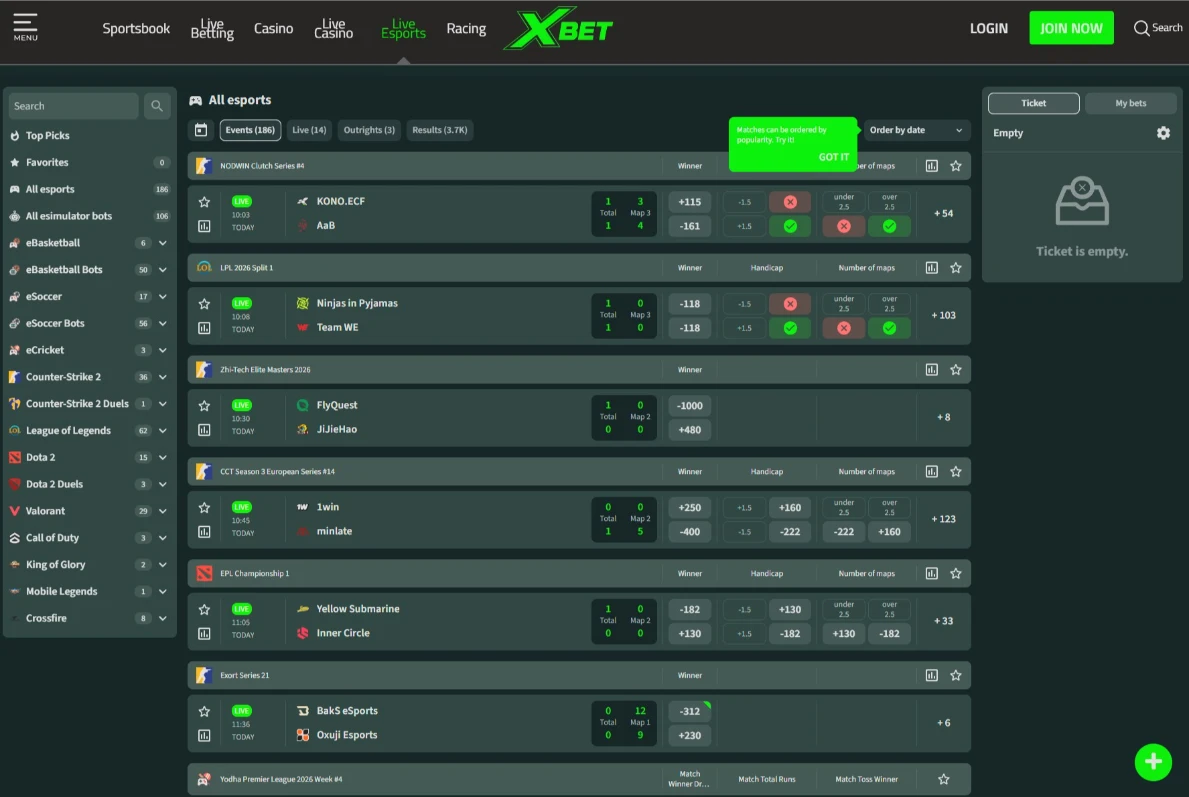Image resolution: width=1189 pixels, height=797 pixels.
Task: Open the hamburger main menu
Action: [25, 27]
